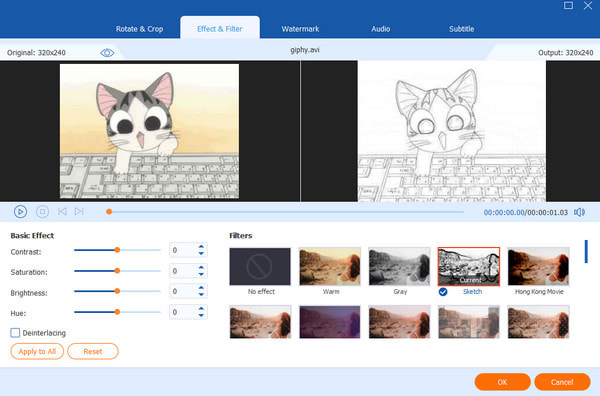Screen dimensions: 600x396
Task: Select the No effect filter
Action: coord(260,267)
